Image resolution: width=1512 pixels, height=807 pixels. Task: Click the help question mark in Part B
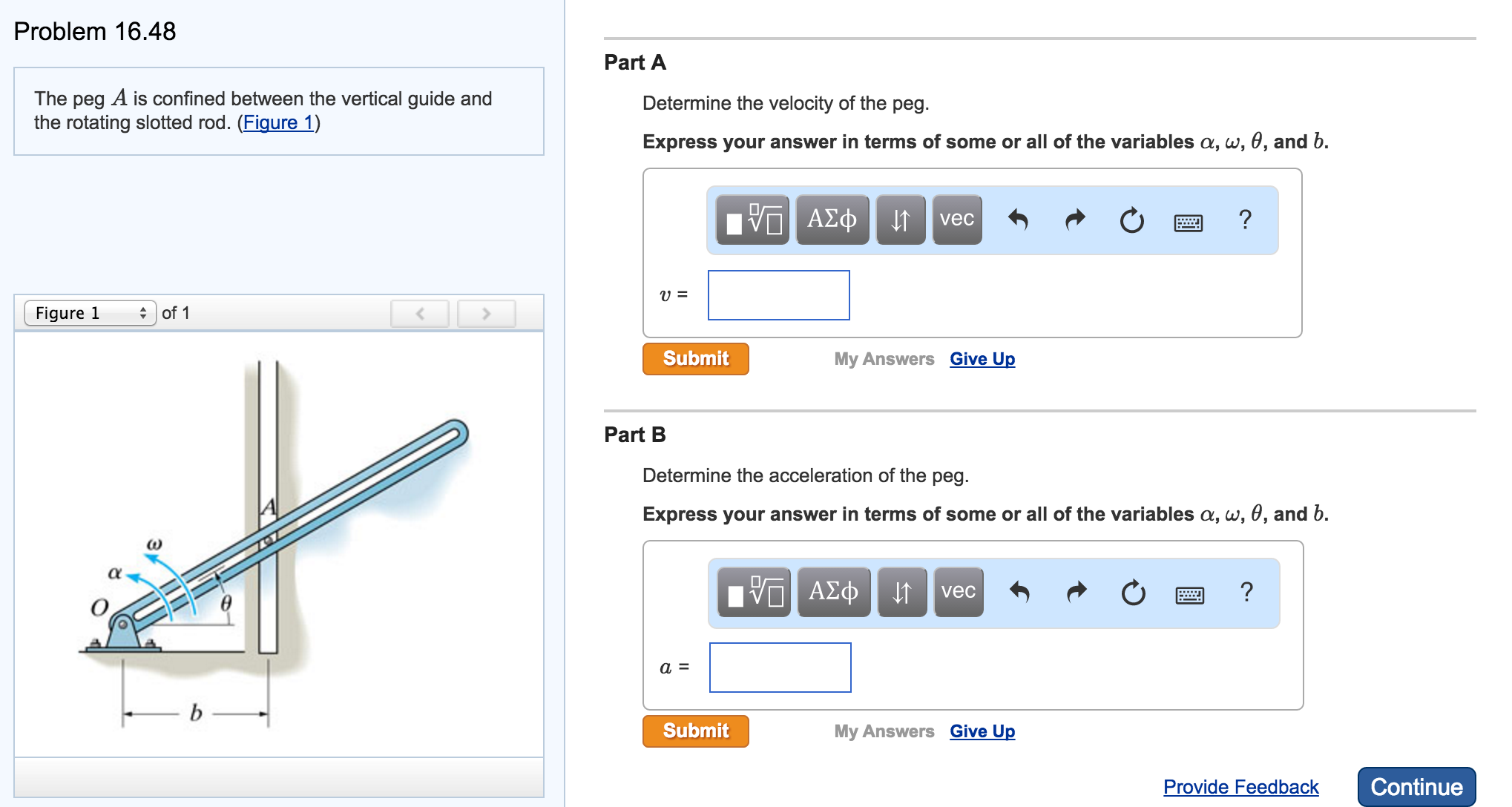[x=1246, y=592]
